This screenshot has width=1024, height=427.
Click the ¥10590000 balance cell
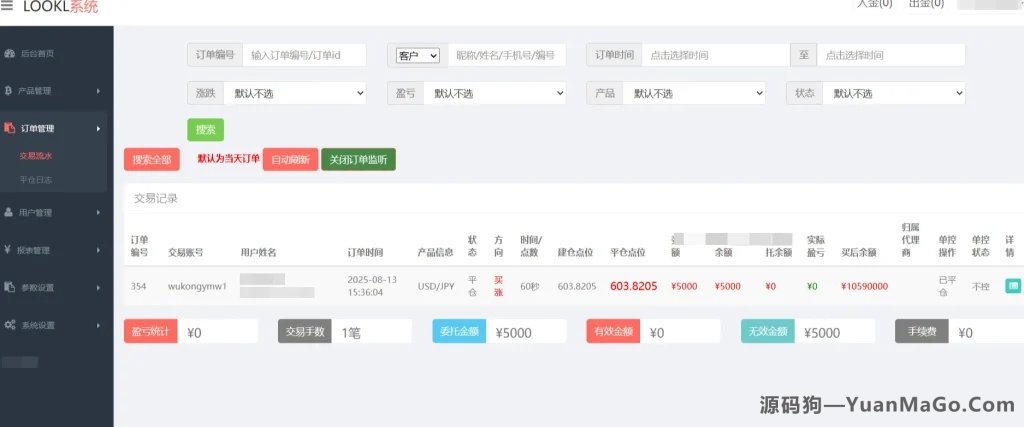point(864,286)
